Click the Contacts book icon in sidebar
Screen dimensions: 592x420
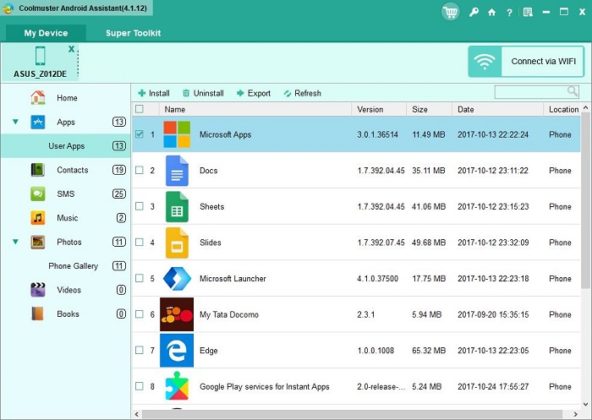37,170
